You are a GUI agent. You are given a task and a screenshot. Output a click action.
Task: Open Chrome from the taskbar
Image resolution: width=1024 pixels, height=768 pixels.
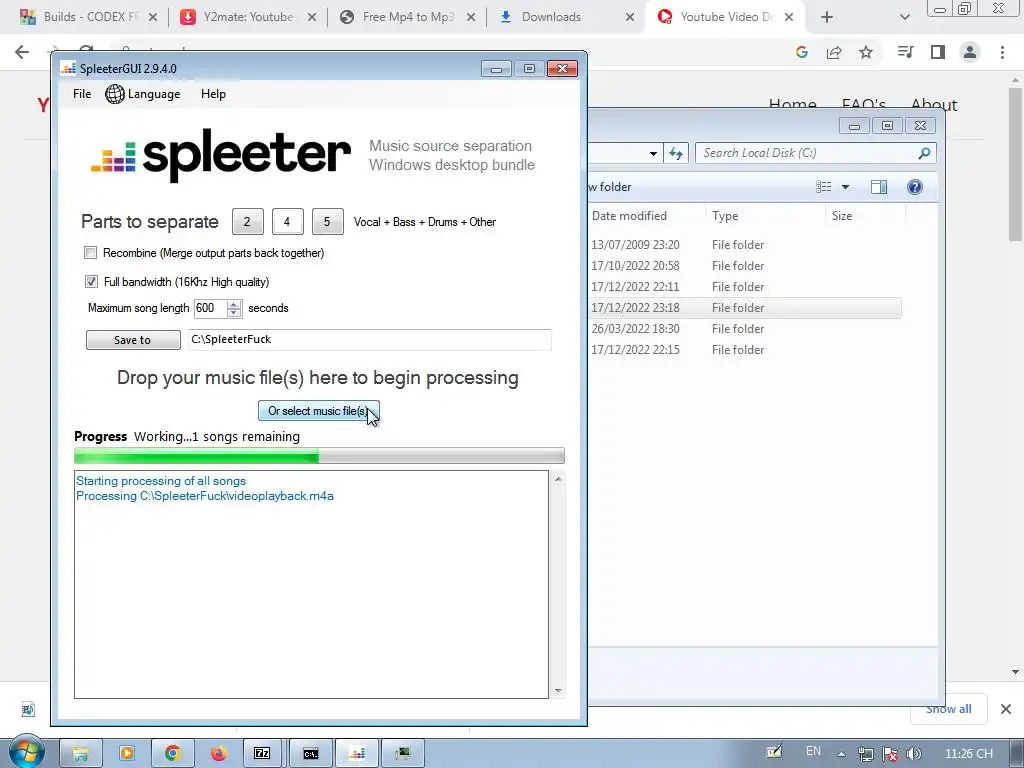tap(172, 754)
